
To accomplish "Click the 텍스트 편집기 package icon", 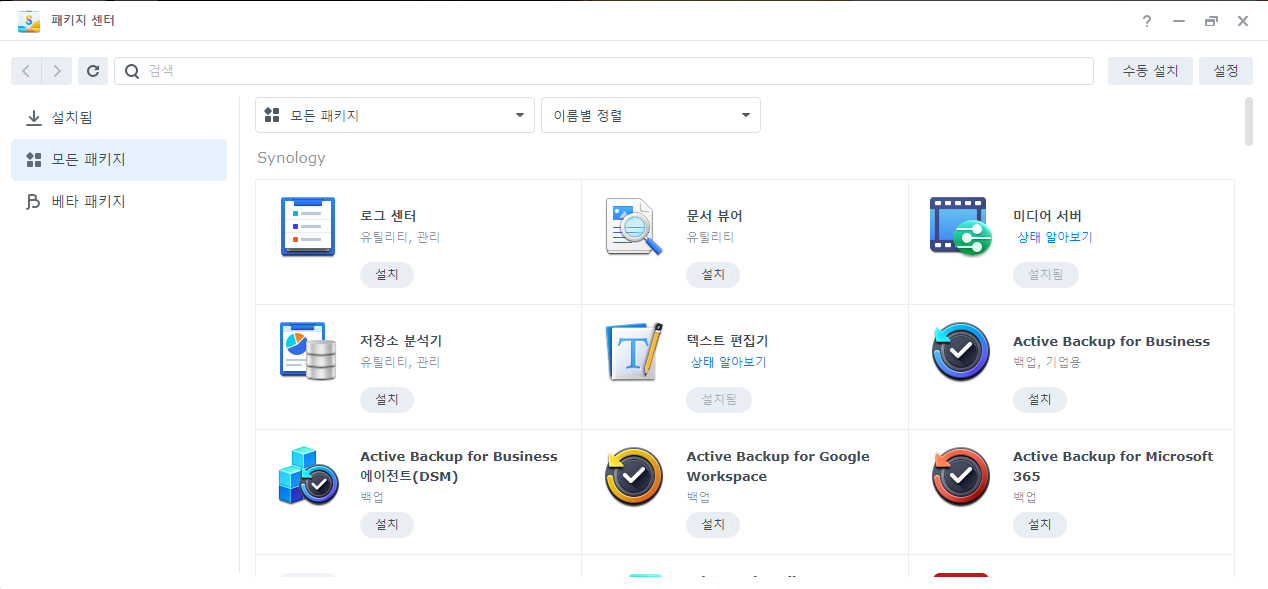I will click(635, 351).
